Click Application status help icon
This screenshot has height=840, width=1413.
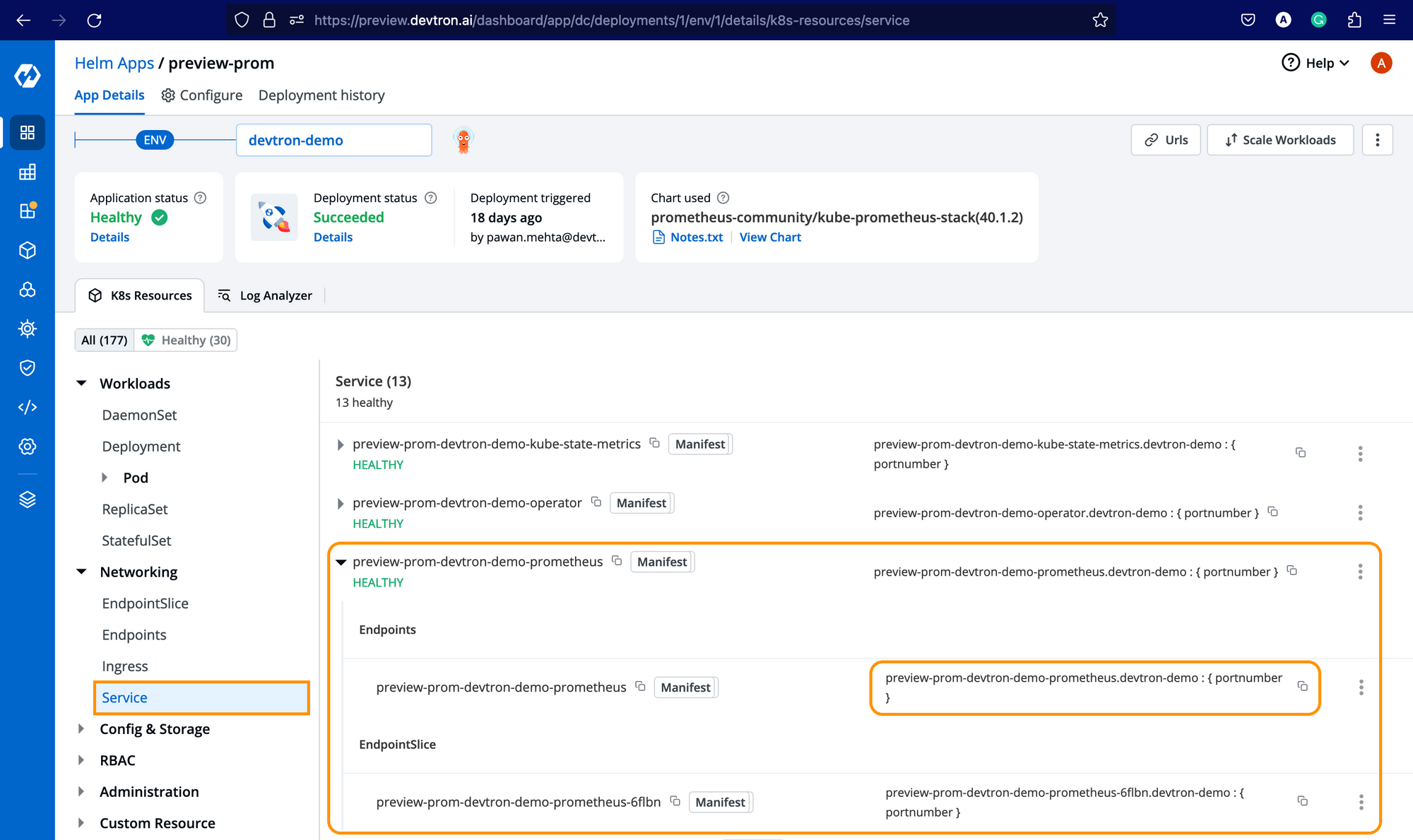tap(201, 198)
